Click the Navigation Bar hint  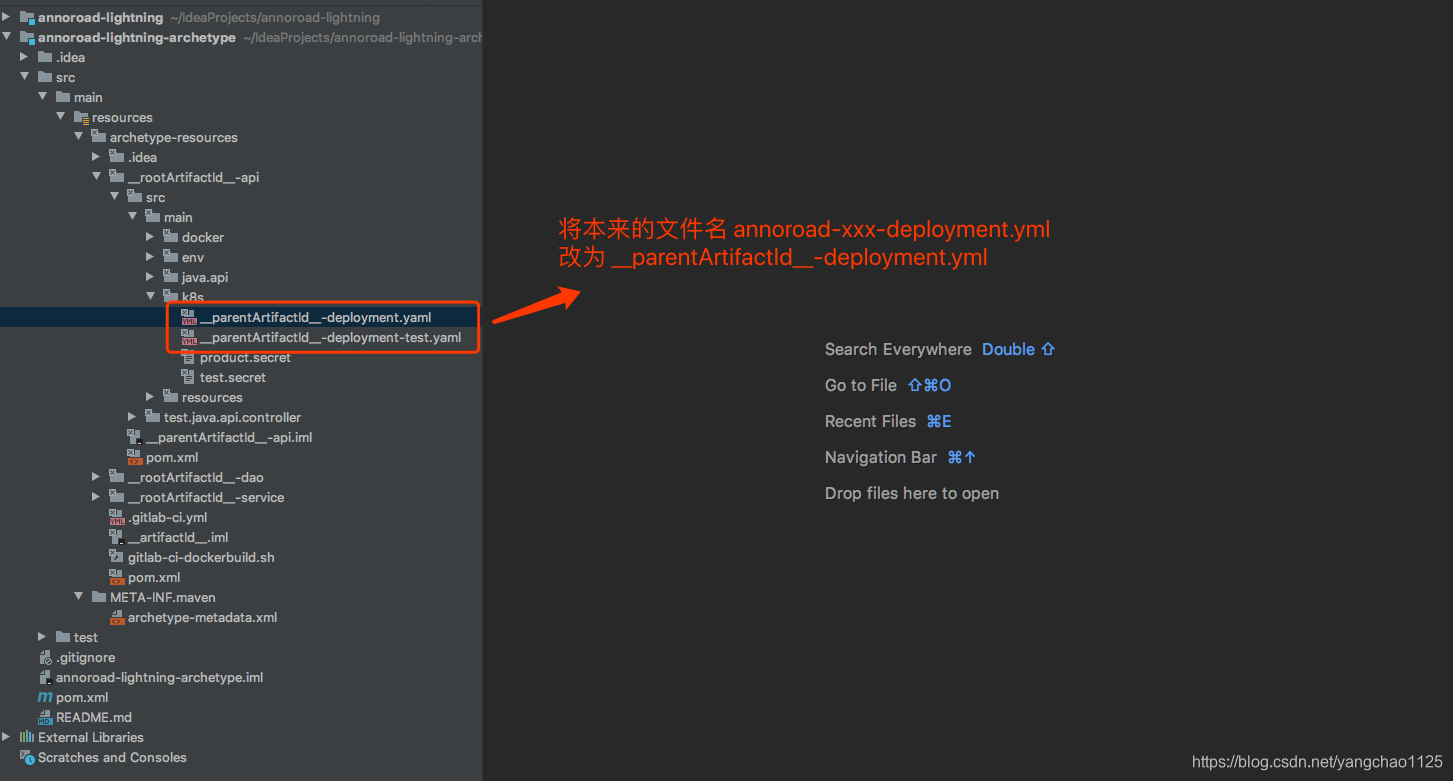click(881, 457)
